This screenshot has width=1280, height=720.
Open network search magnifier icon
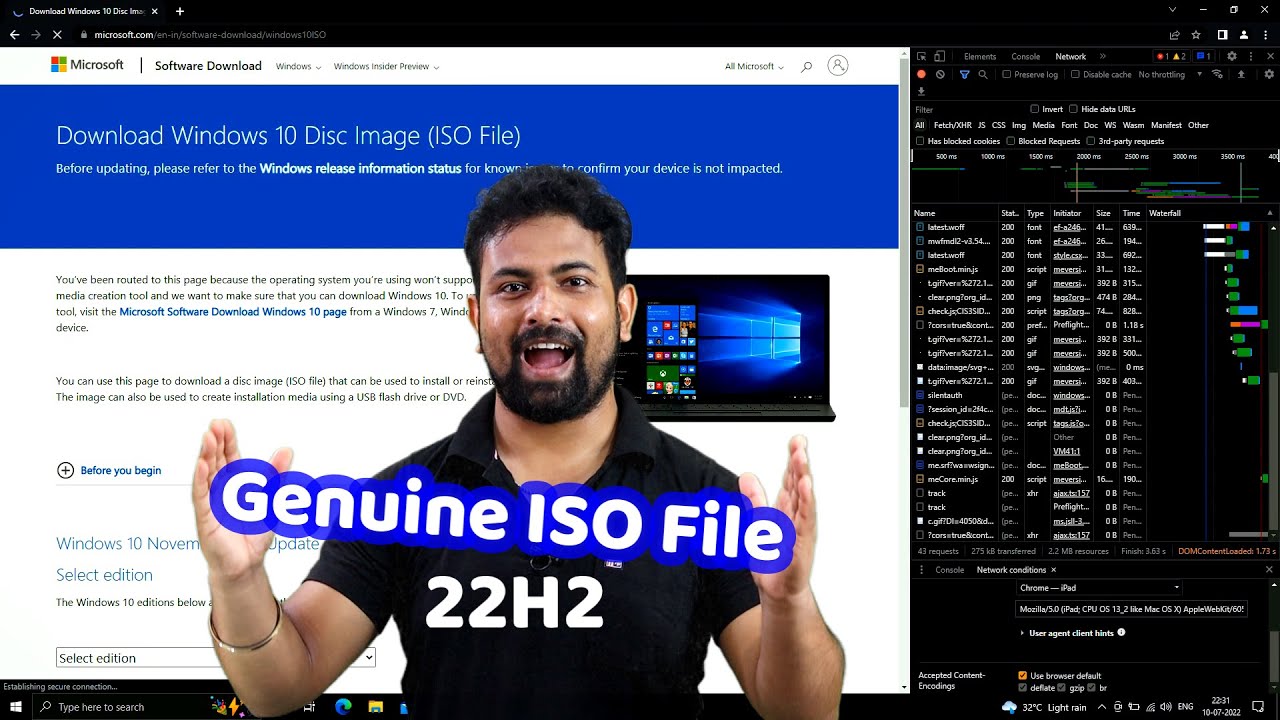pos(983,75)
